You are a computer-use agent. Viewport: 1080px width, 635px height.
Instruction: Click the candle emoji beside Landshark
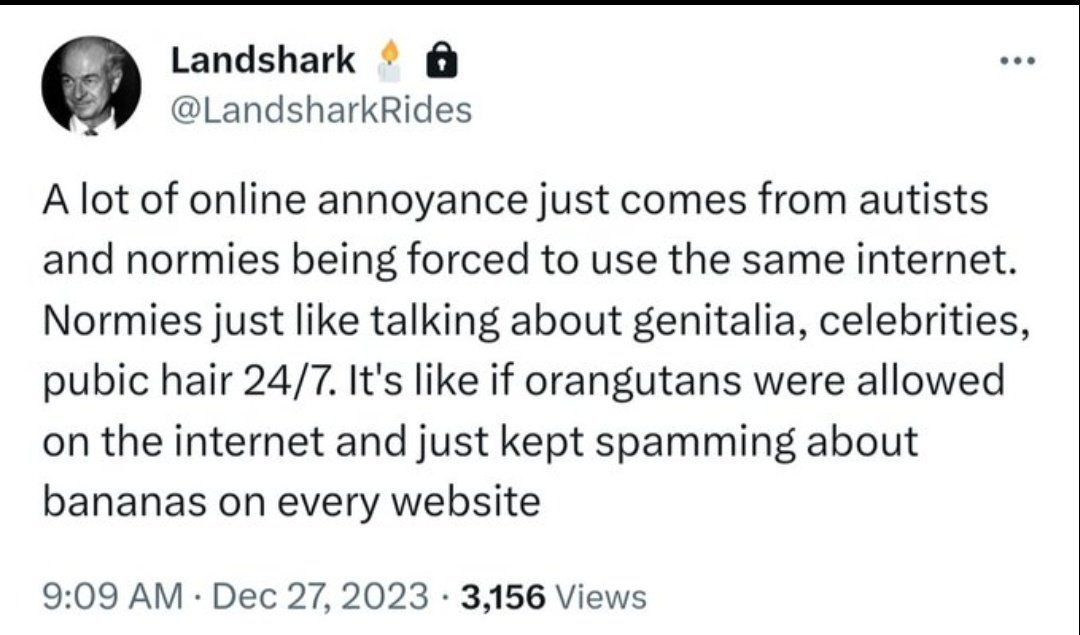390,63
